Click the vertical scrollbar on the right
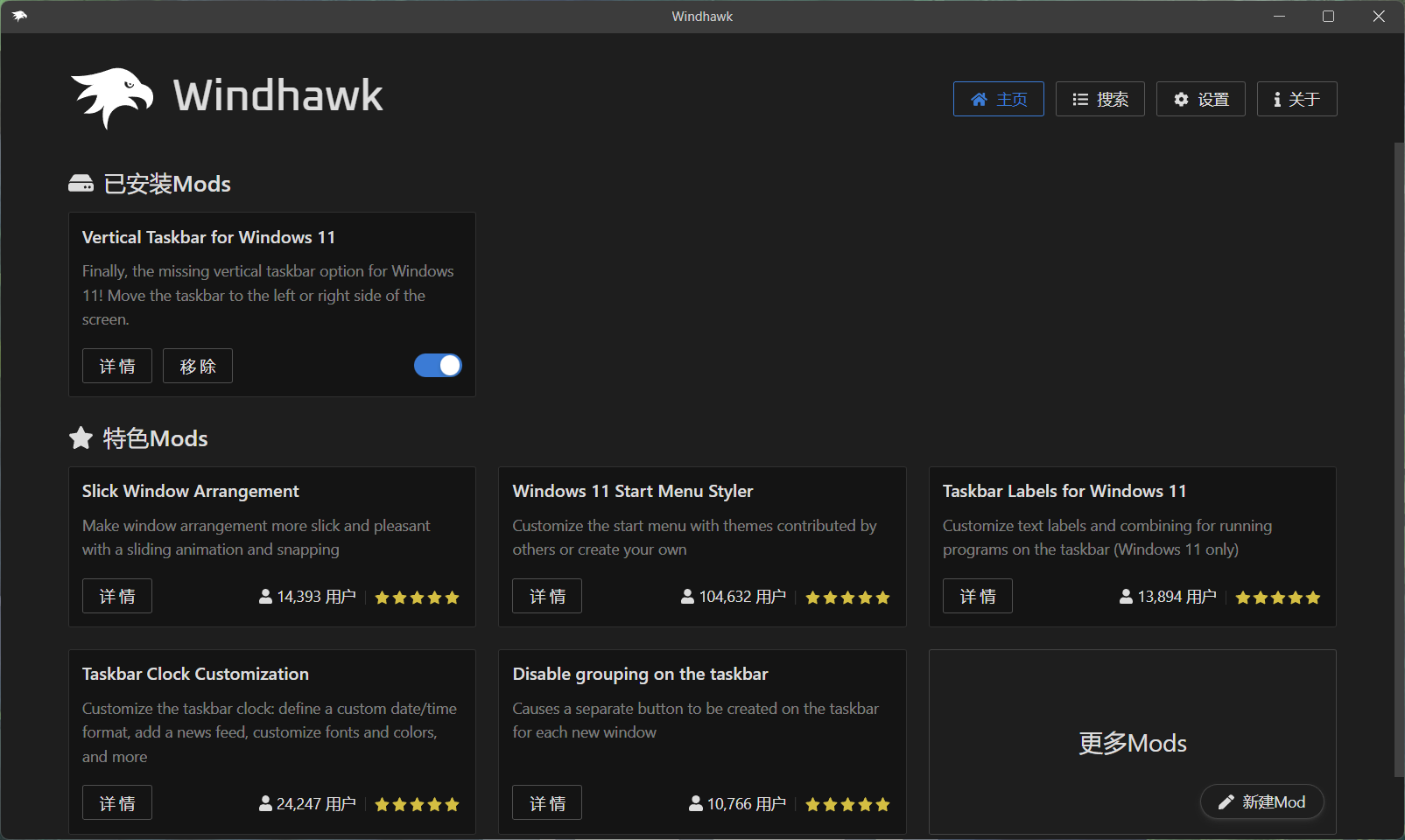This screenshot has height=840, width=1405. click(x=1399, y=459)
